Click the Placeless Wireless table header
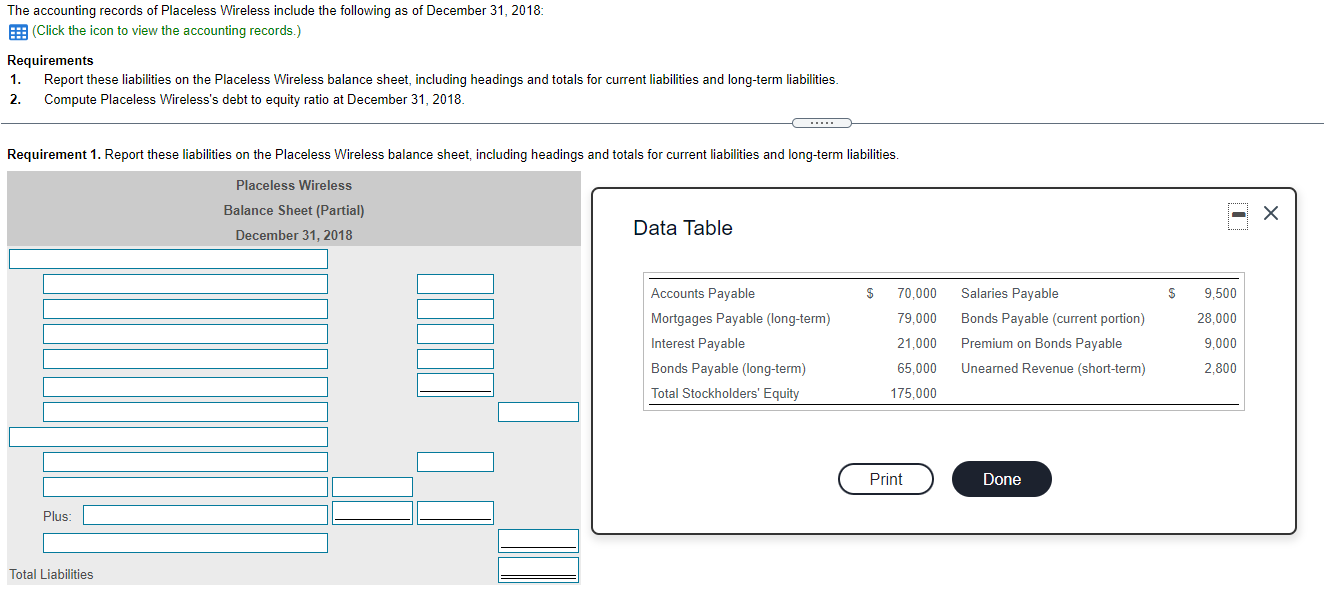 click(294, 185)
